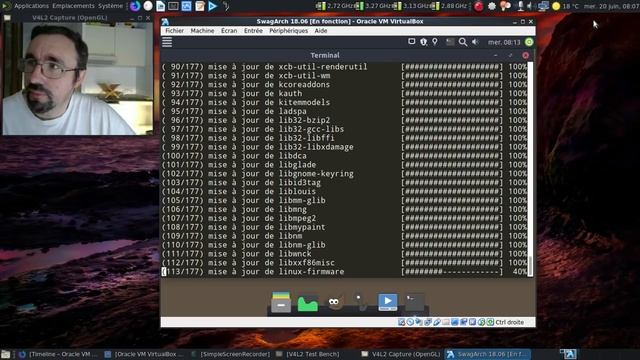The height and width of the screenshot is (360, 640).
Task: Click the gear tray icon in top panel
Action: coord(492,6)
